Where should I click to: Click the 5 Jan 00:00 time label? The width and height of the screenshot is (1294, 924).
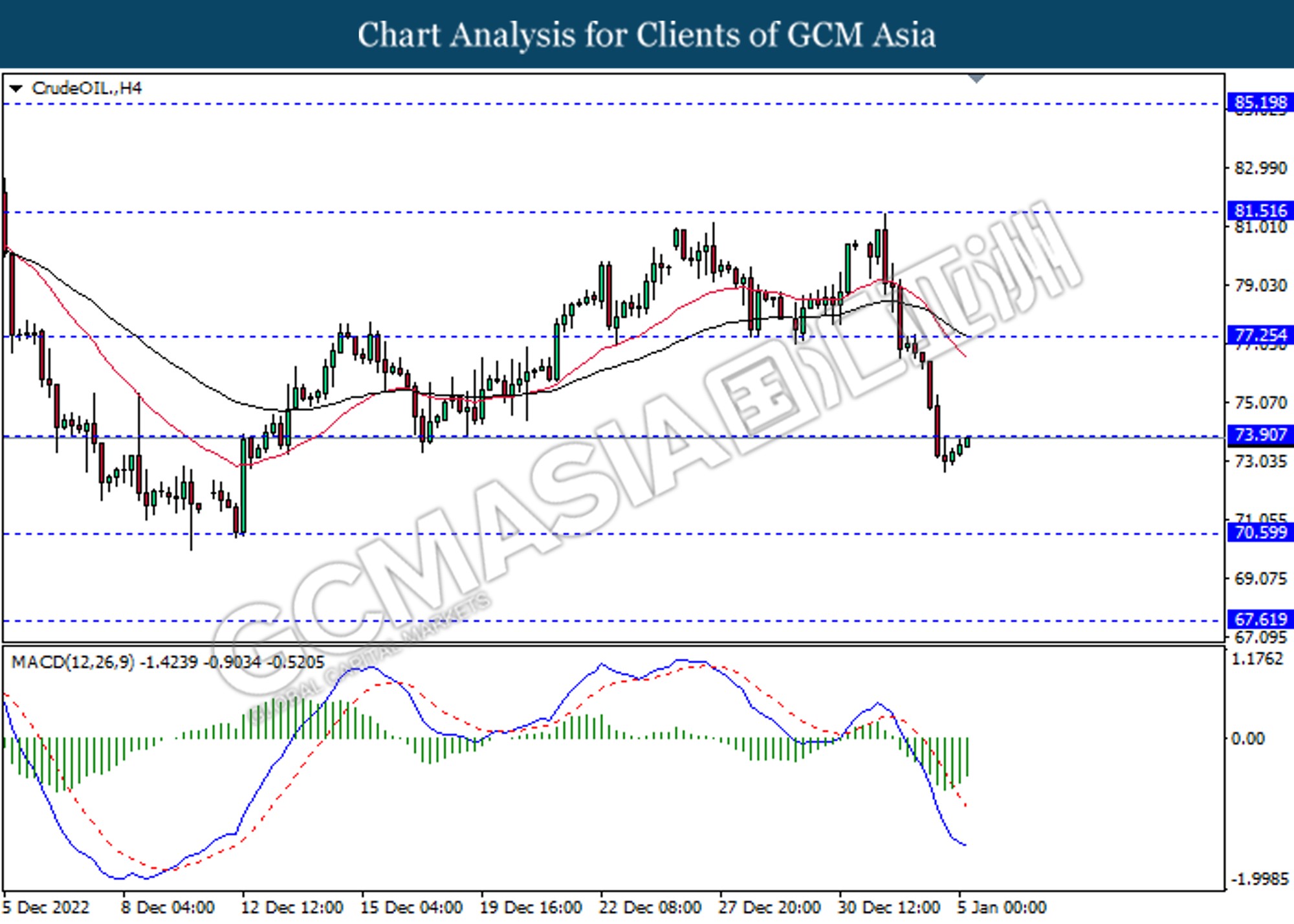[x=1002, y=907]
